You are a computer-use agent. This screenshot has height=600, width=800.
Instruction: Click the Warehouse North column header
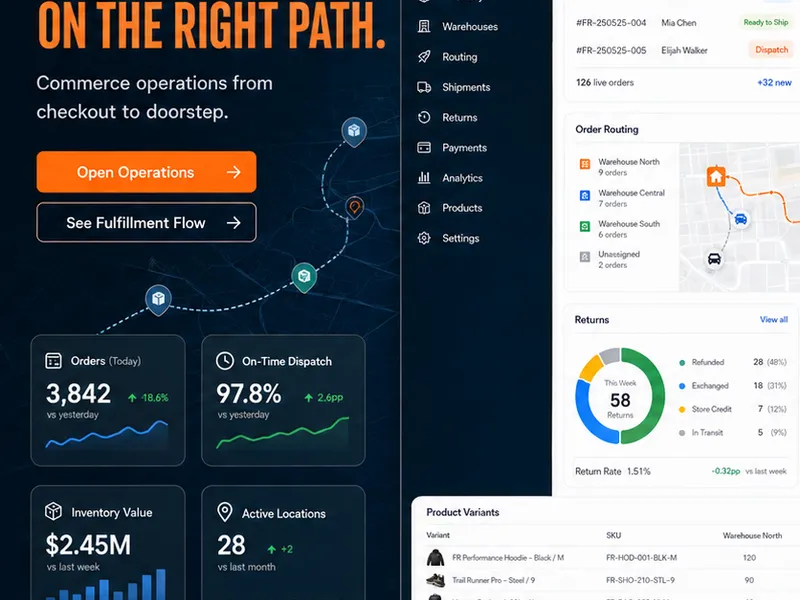752,535
